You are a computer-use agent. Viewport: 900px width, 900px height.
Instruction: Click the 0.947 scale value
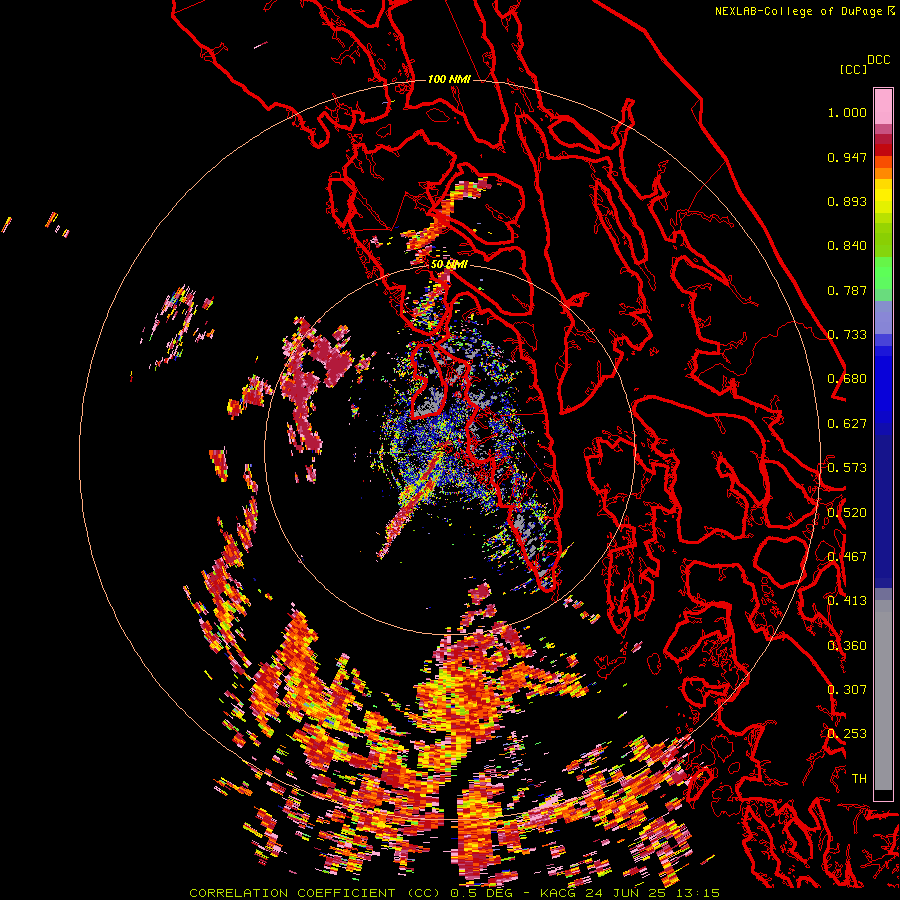(847, 157)
